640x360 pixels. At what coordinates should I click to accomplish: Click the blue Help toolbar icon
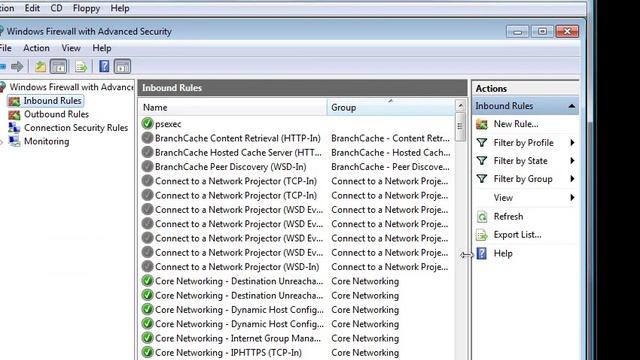click(x=104, y=66)
